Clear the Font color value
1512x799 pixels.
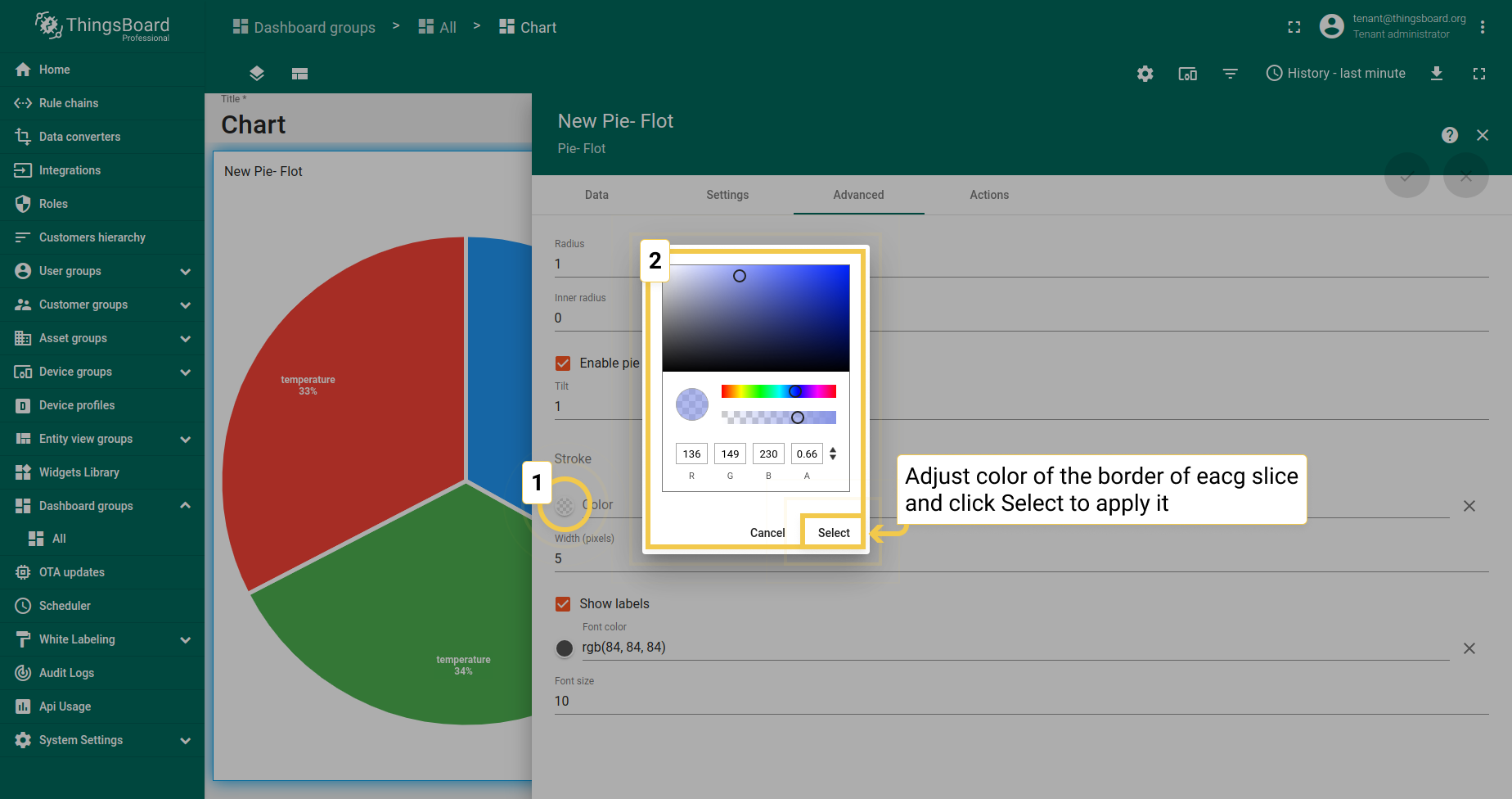point(1469,648)
